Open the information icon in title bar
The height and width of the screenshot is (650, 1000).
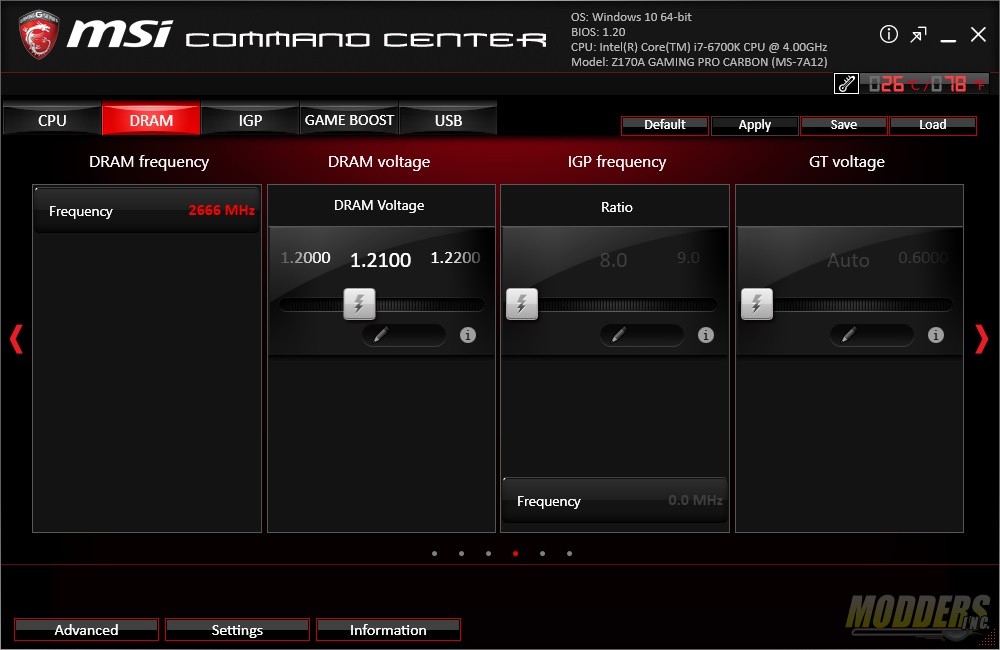[x=888, y=34]
